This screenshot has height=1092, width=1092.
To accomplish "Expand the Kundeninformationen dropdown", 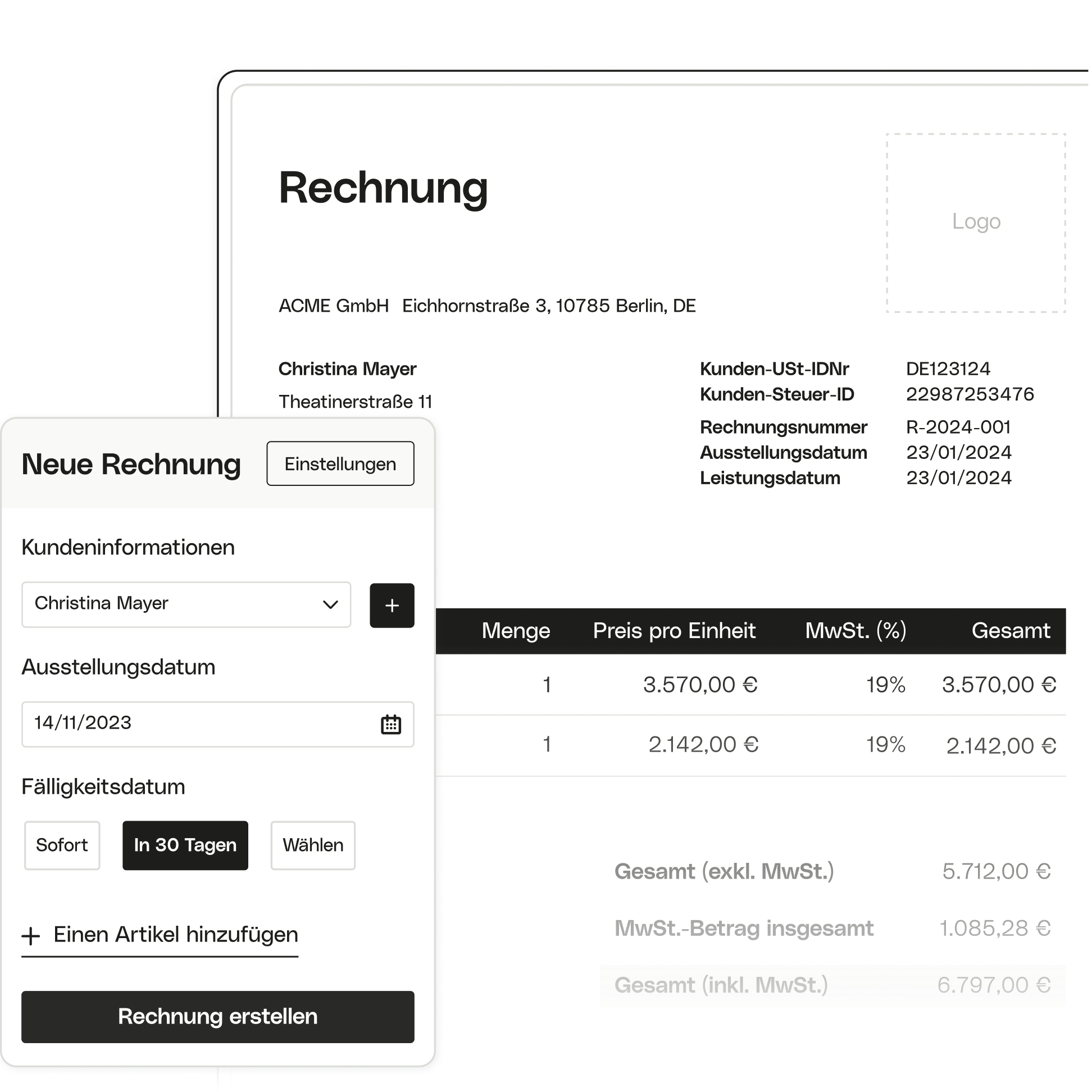I will pos(332,603).
